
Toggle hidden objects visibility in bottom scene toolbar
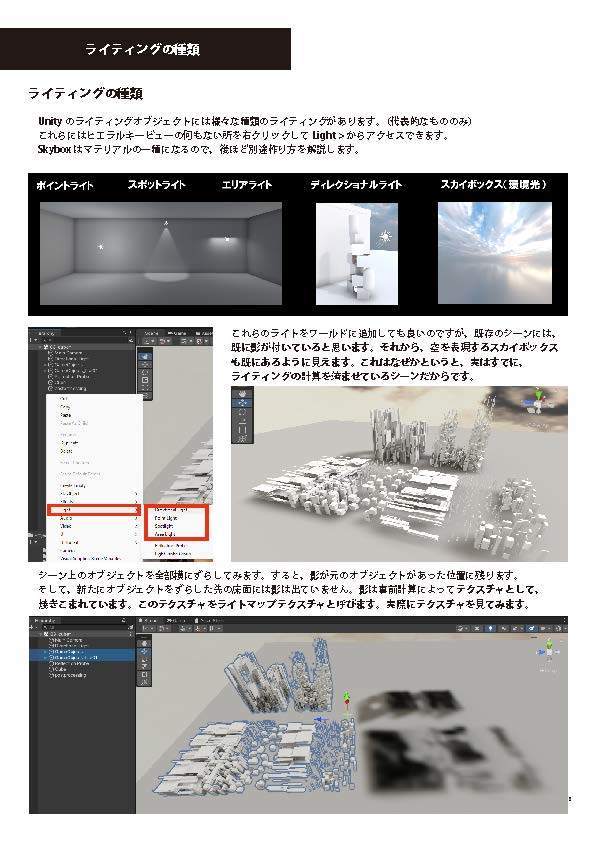[532, 628]
